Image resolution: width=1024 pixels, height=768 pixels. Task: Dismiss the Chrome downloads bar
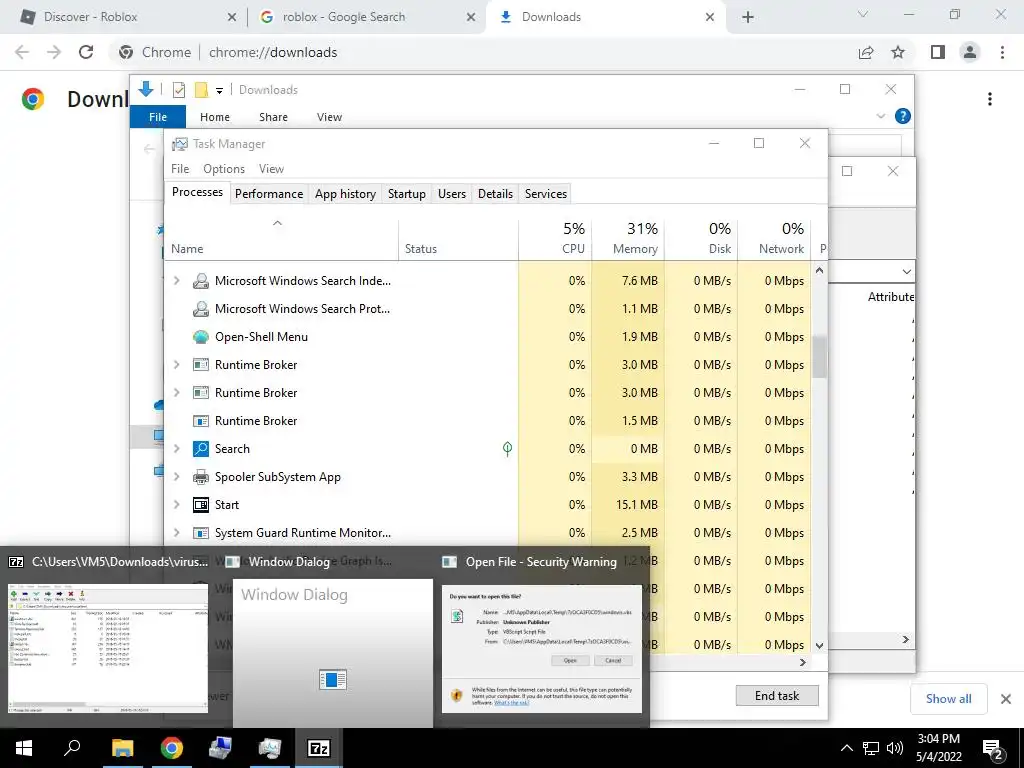tap(1006, 699)
